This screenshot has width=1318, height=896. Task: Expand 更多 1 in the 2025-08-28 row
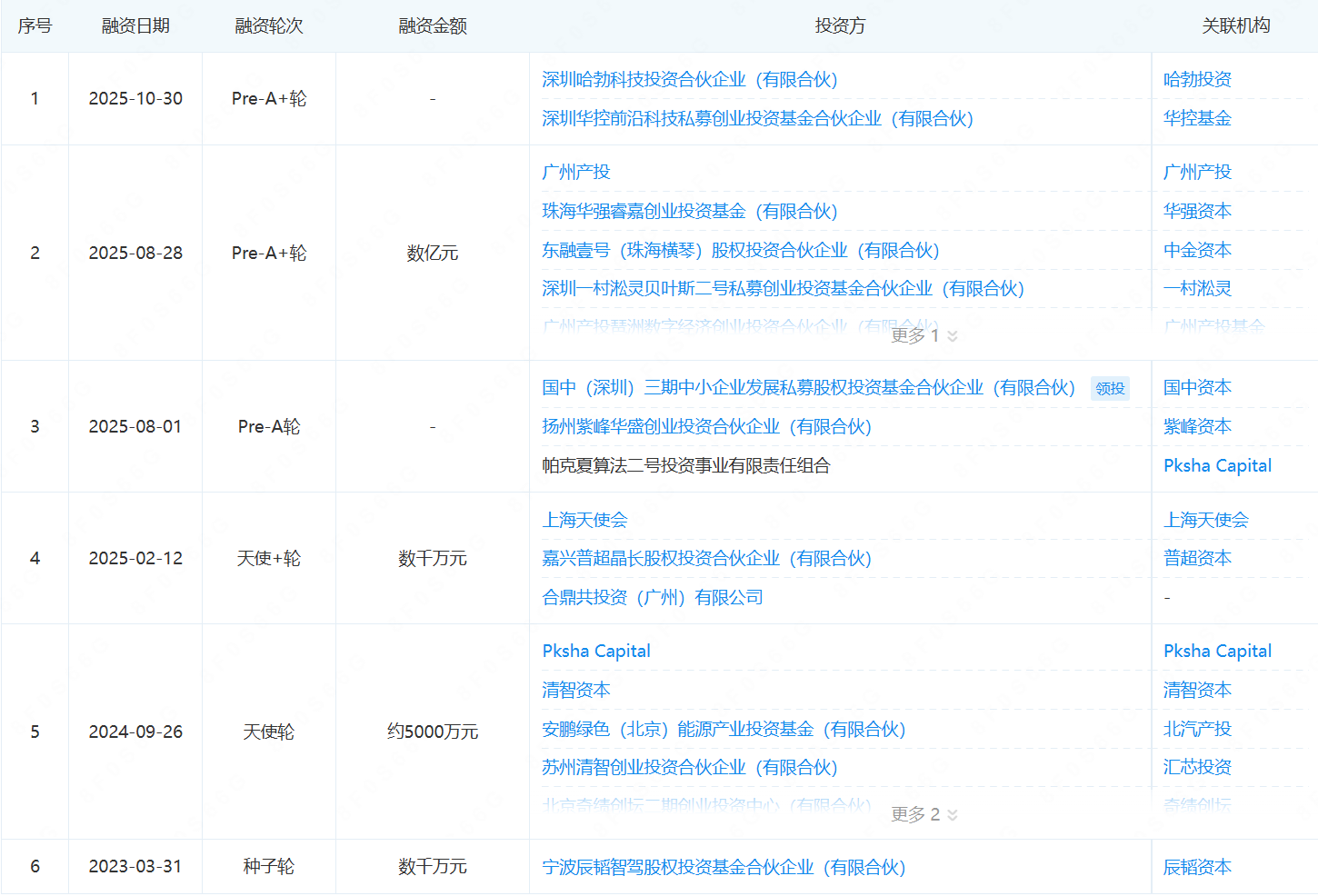[924, 335]
